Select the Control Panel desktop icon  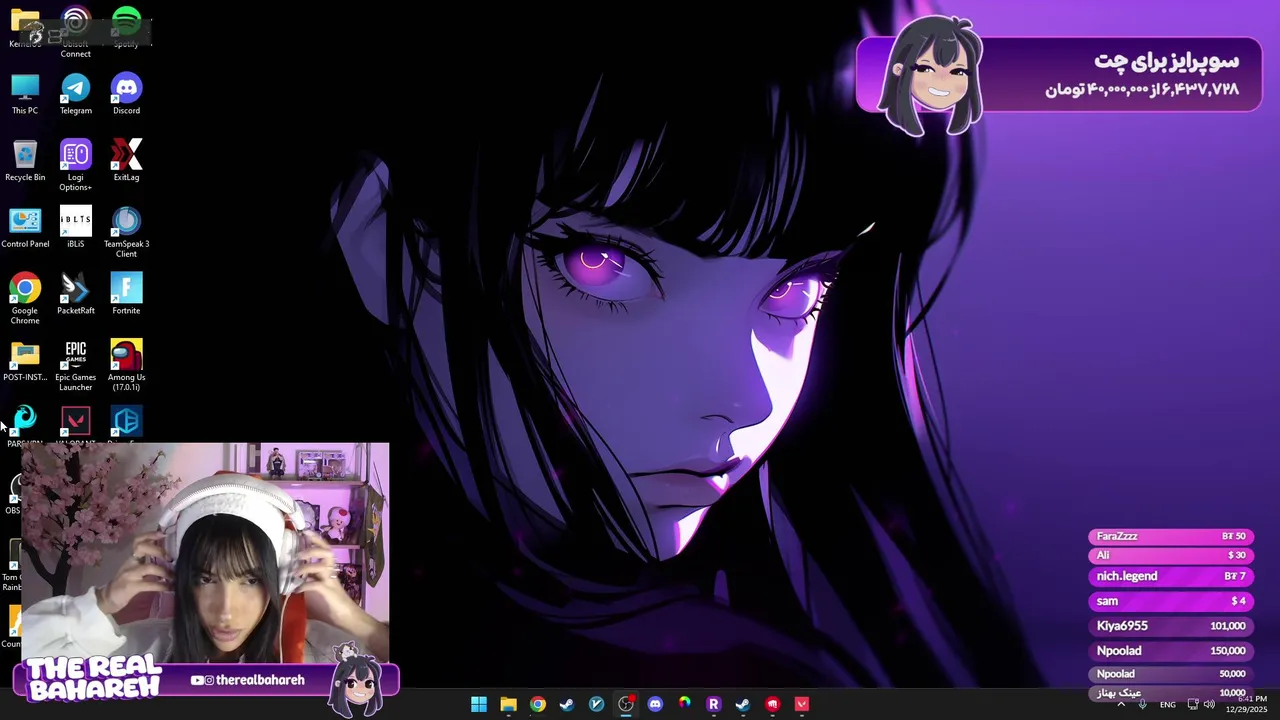(25, 228)
